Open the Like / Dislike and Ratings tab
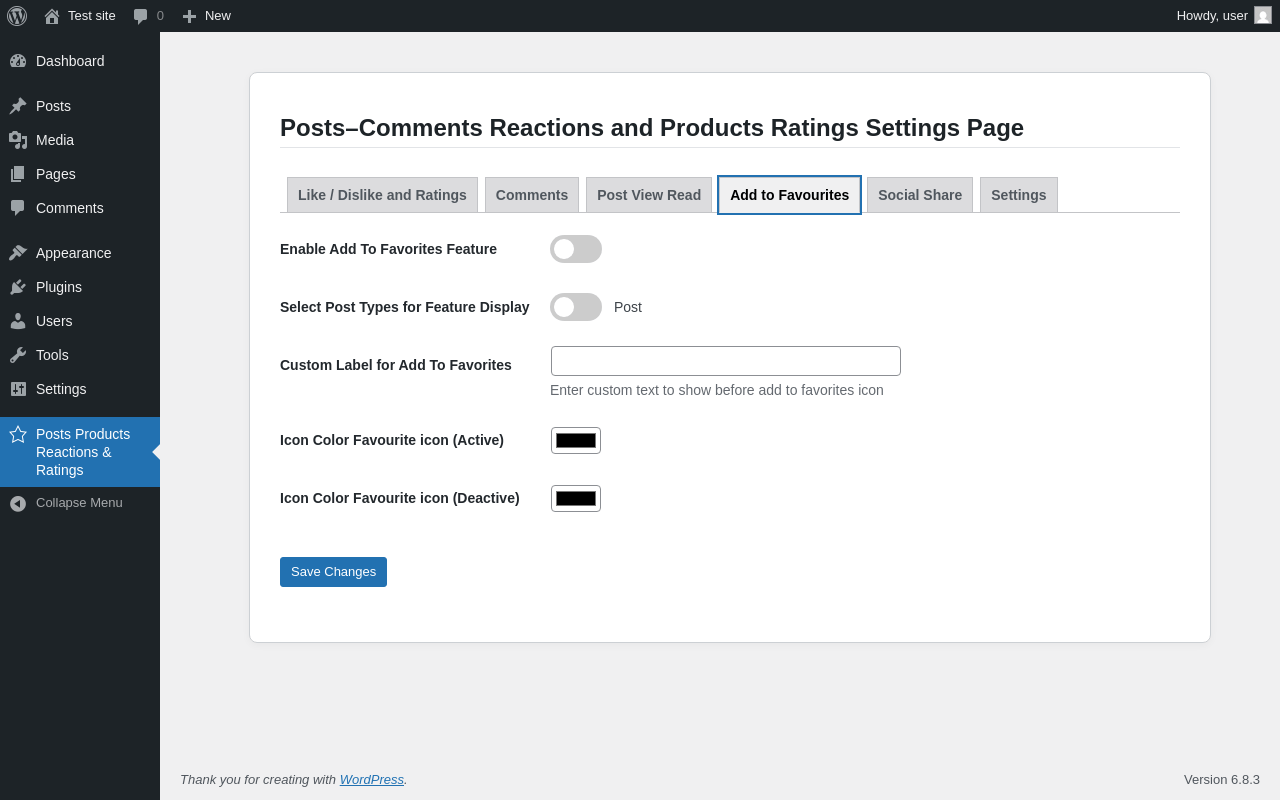Viewport: 1280px width, 800px height. (382, 195)
